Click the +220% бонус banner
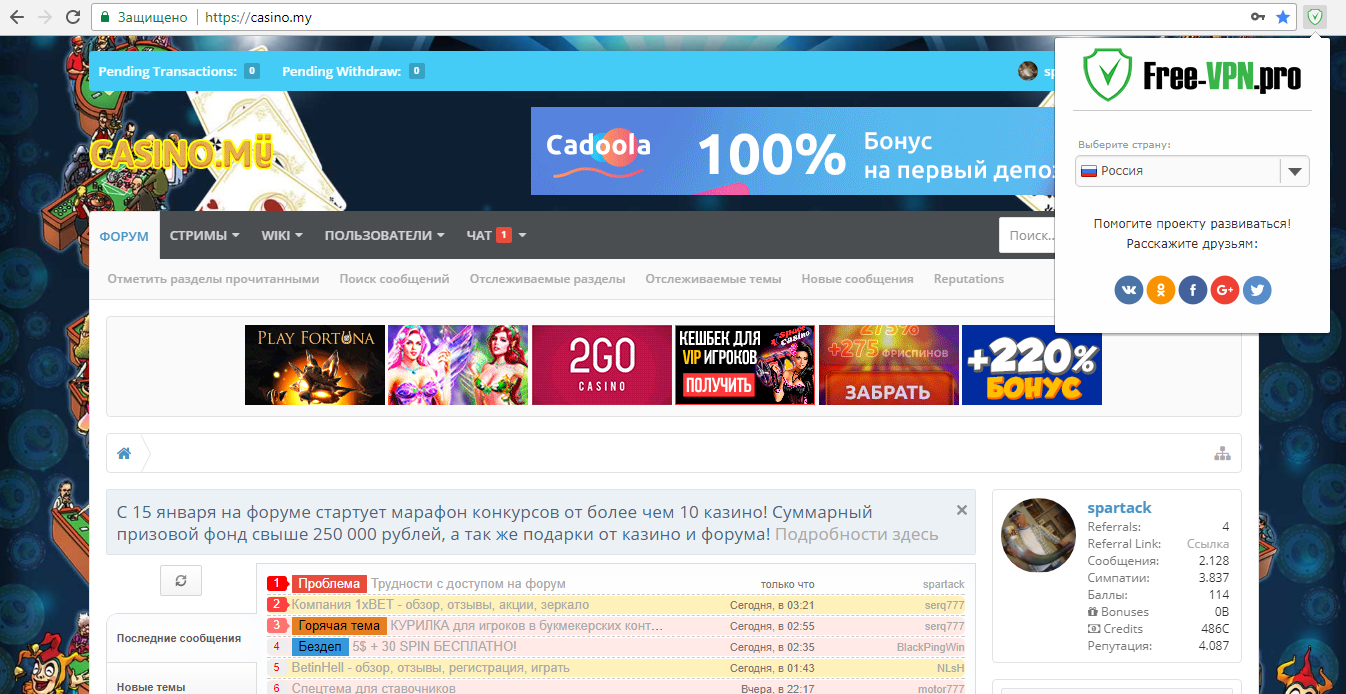 1032,365
